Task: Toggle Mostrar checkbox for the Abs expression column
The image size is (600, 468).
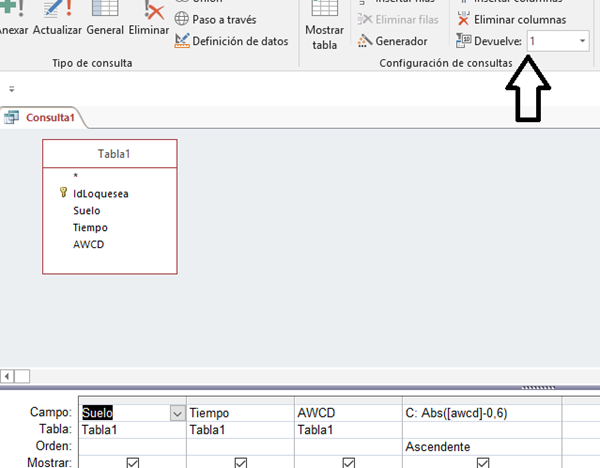Action: coord(483,463)
